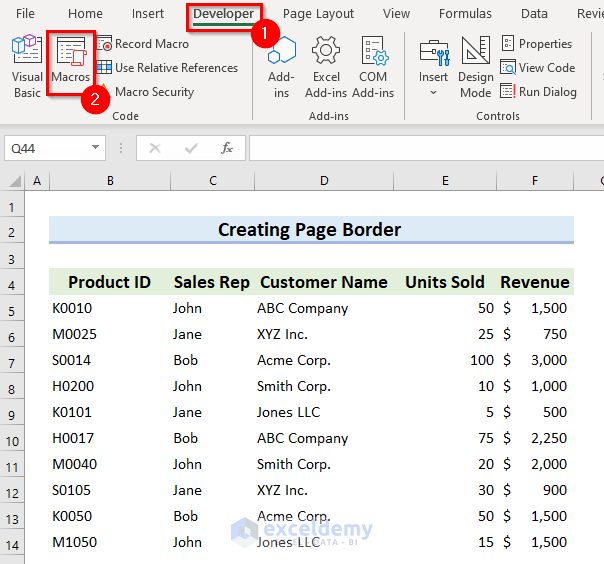Click the Units Sold header cell
The width and height of the screenshot is (604, 564).
click(445, 282)
